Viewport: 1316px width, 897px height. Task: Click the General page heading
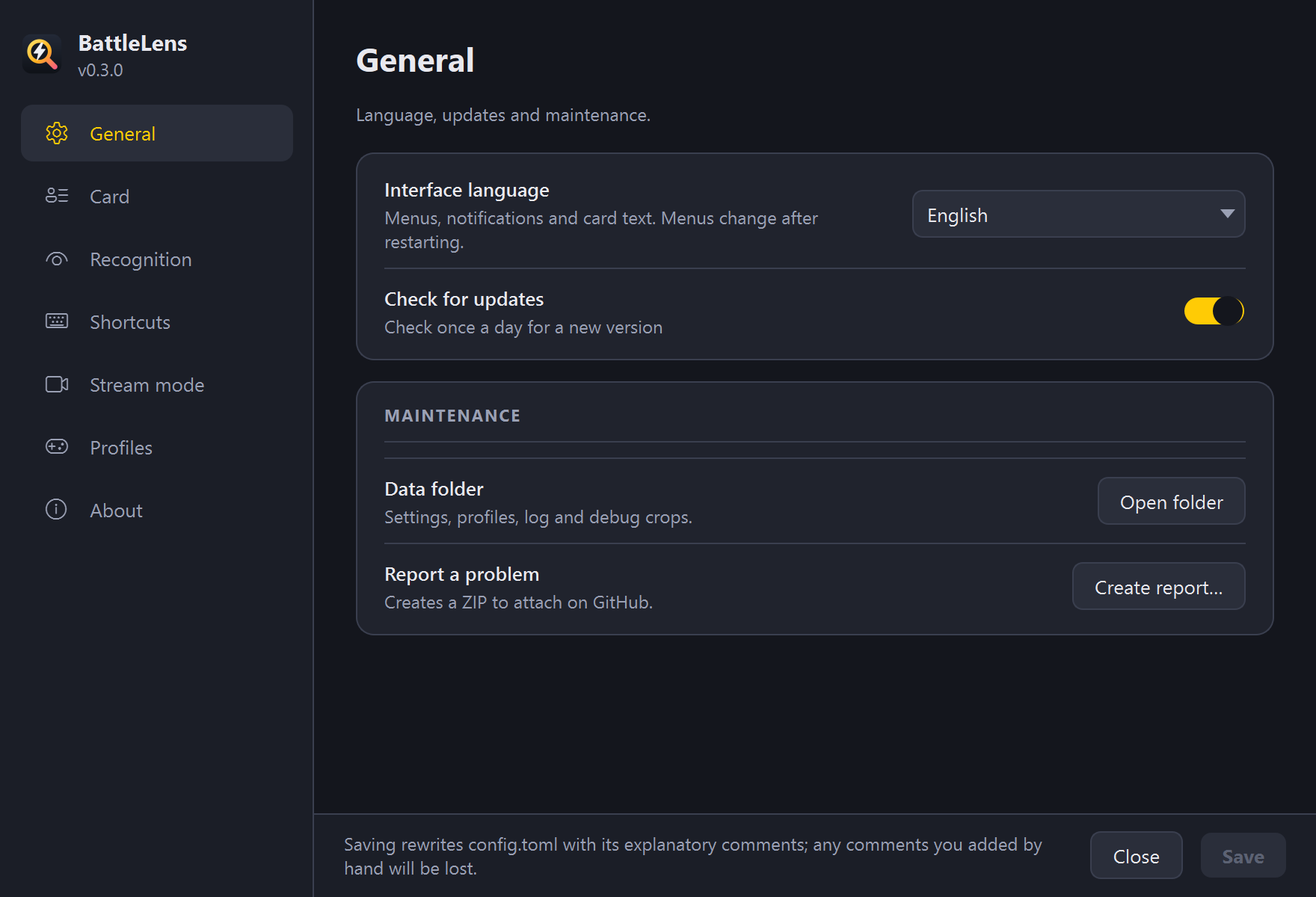coord(415,60)
